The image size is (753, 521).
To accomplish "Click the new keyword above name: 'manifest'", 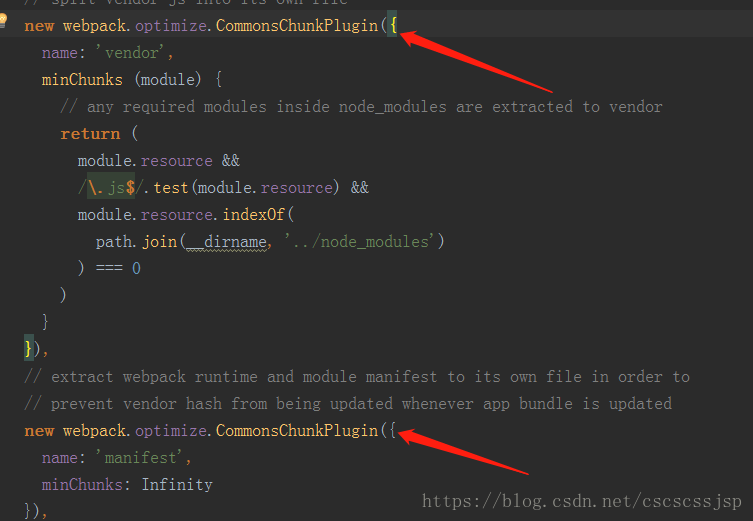I will [39, 431].
